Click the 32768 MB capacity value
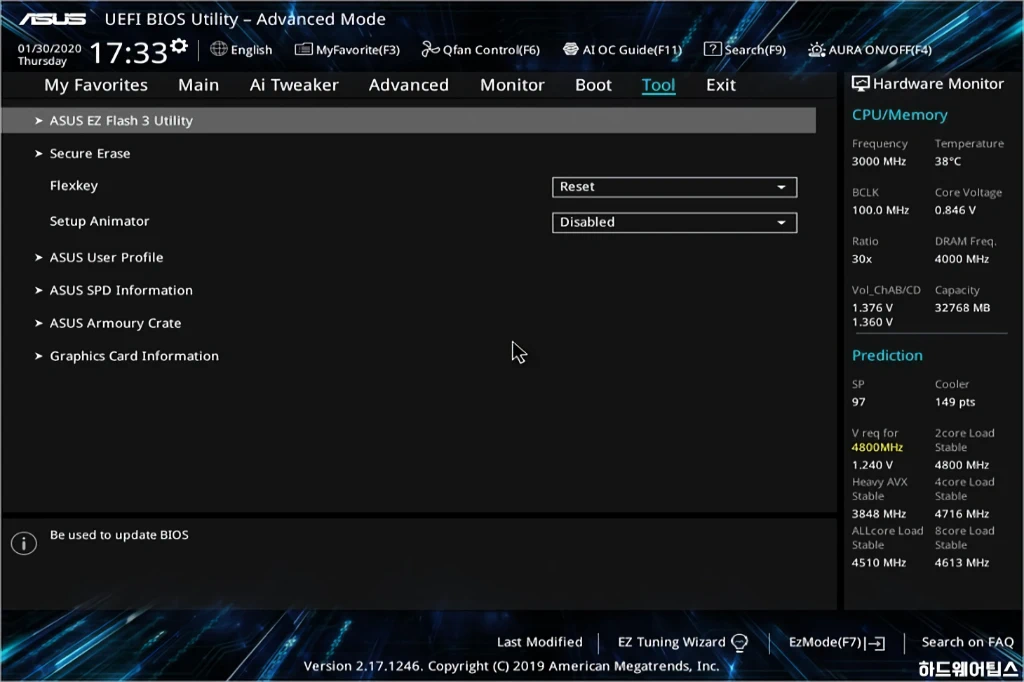The width and height of the screenshot is (1024, 682). [962, 308]
